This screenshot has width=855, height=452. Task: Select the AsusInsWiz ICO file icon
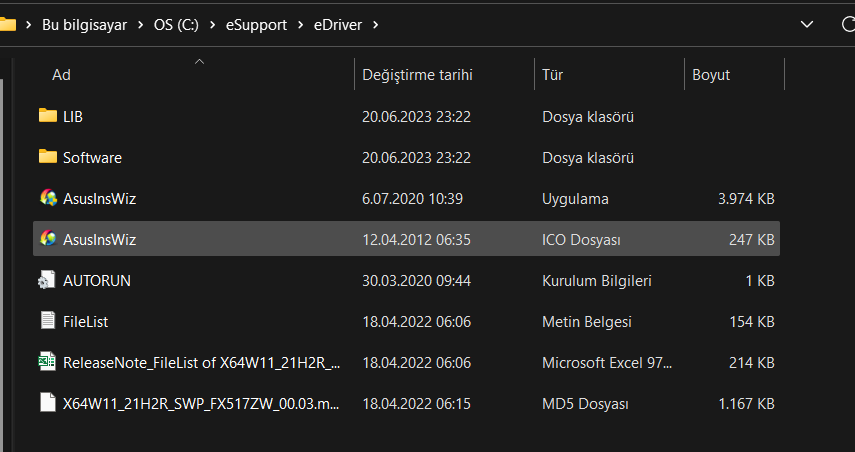(48, 238)
